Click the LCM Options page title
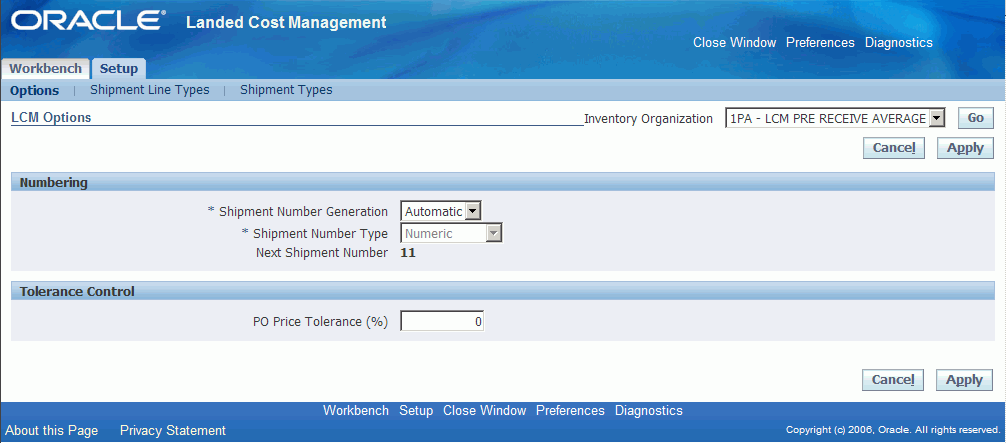Screen dimensions: 1006x443 (51, 117)
